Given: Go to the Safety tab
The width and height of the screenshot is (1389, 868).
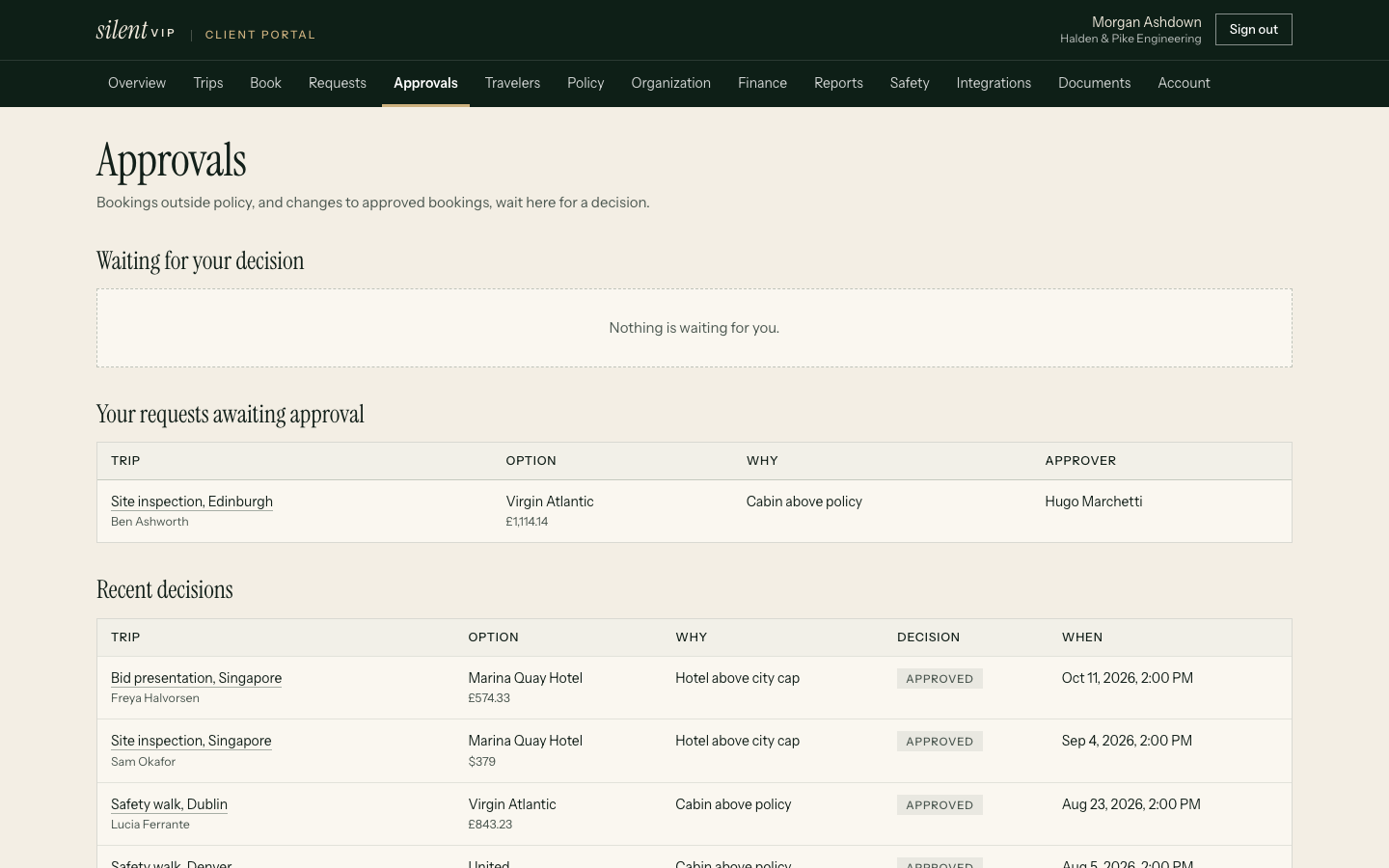Looking at the screenshot, I should point(910,83).
